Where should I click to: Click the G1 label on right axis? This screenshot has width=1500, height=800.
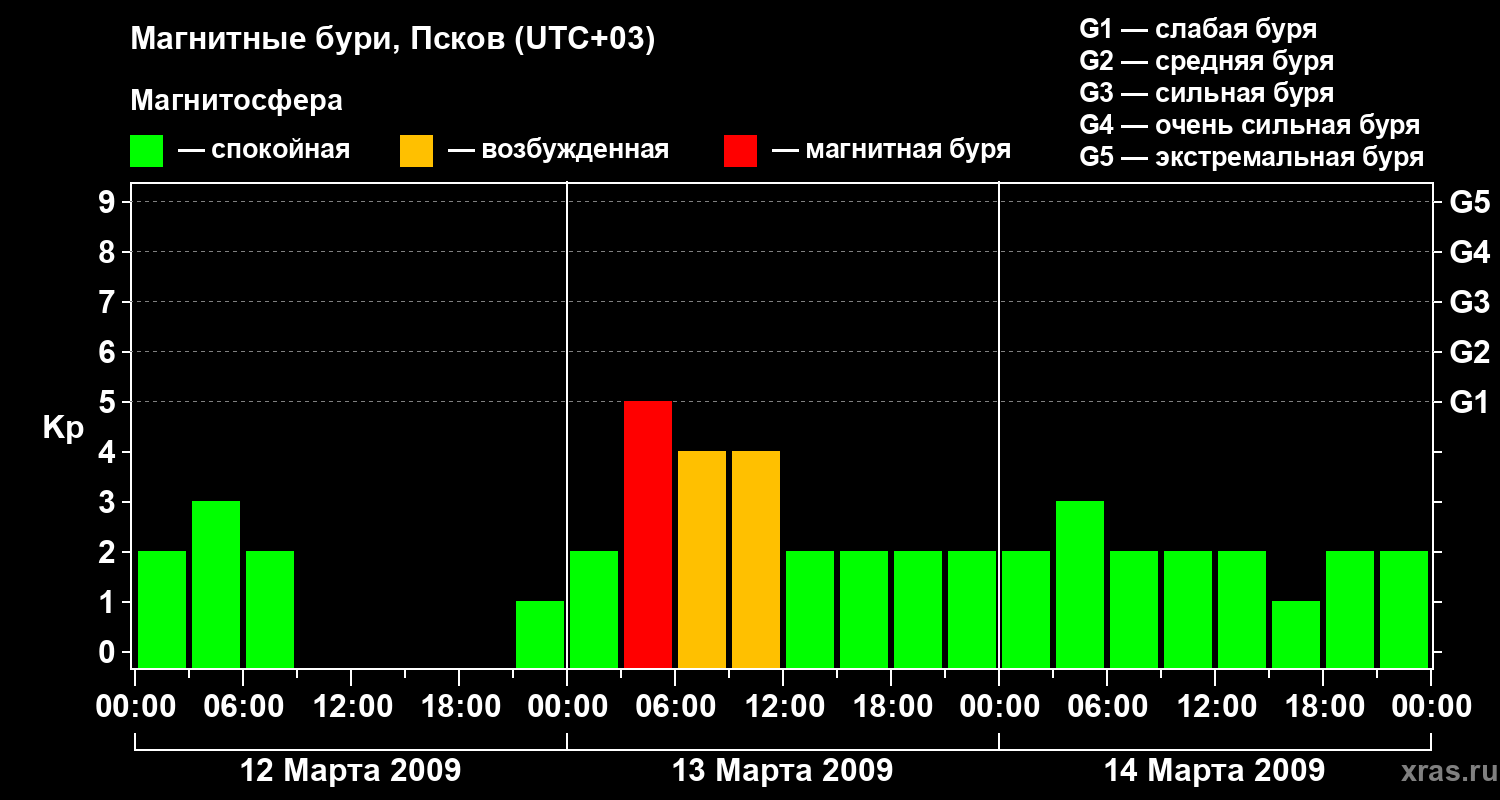pos(1469,403)
